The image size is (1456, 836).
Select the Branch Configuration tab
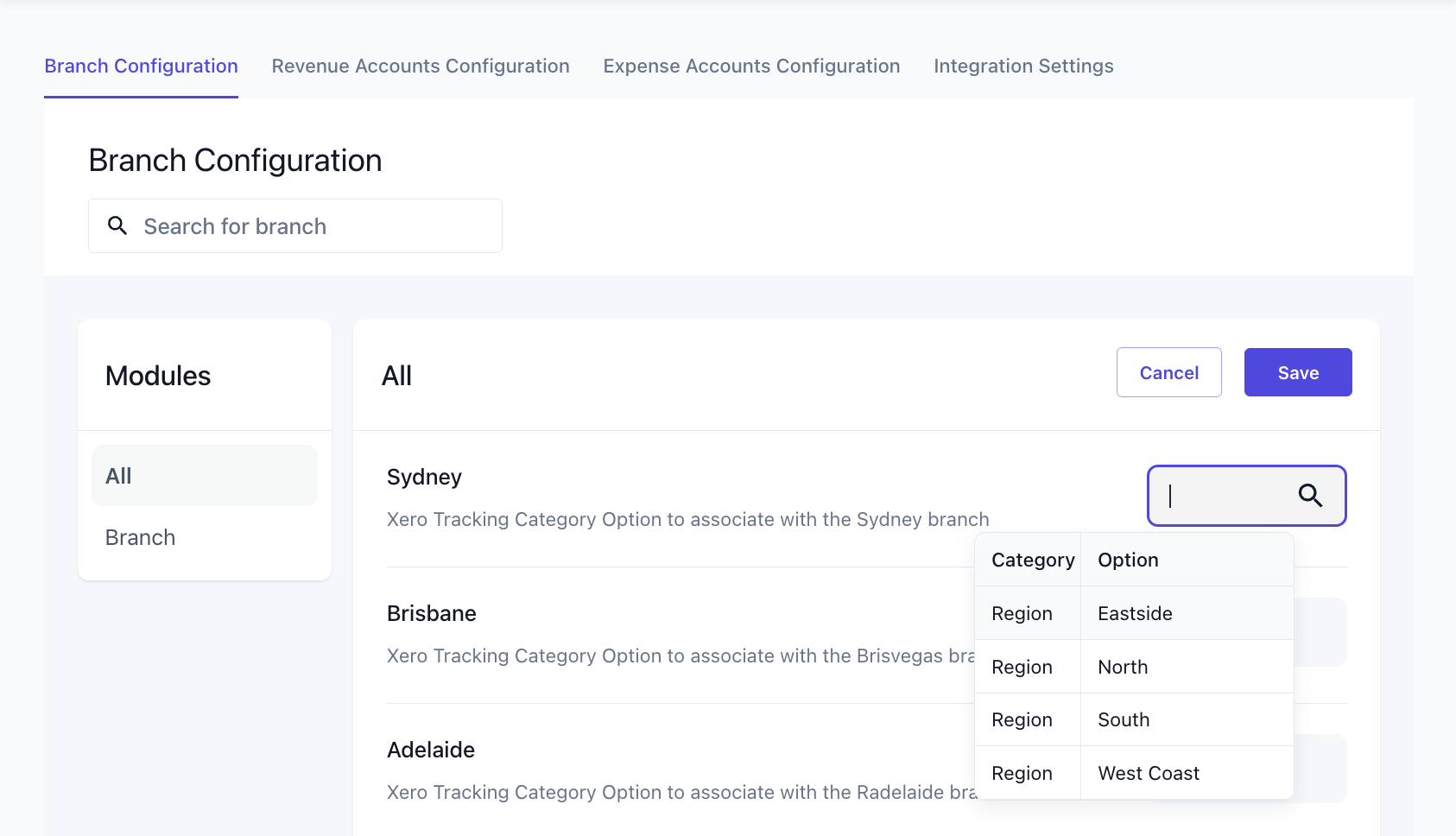coord(141,66)
